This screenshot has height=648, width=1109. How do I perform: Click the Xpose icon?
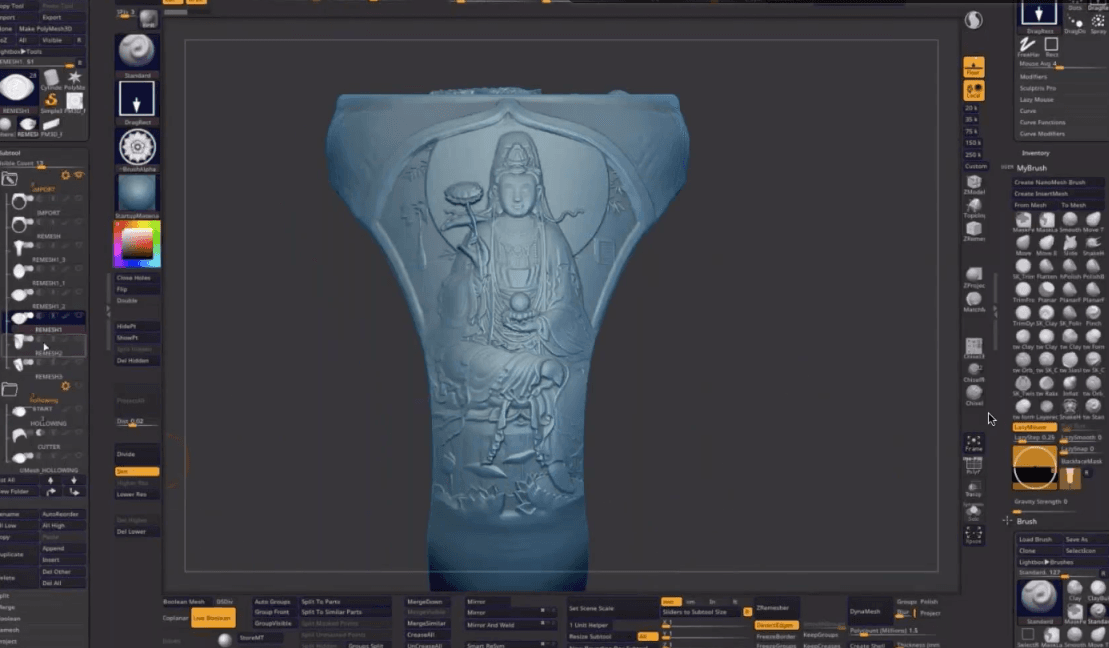(x=974, y=535)
